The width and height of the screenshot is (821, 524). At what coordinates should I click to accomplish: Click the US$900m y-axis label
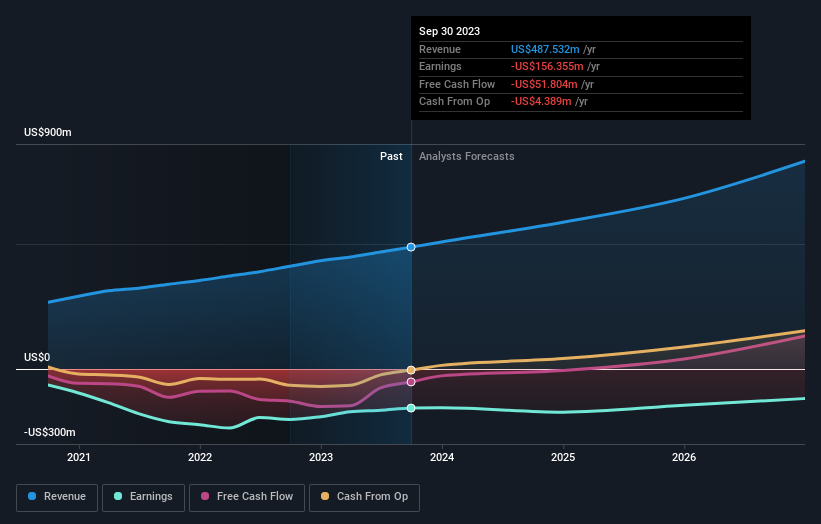[x=48, y=132]
